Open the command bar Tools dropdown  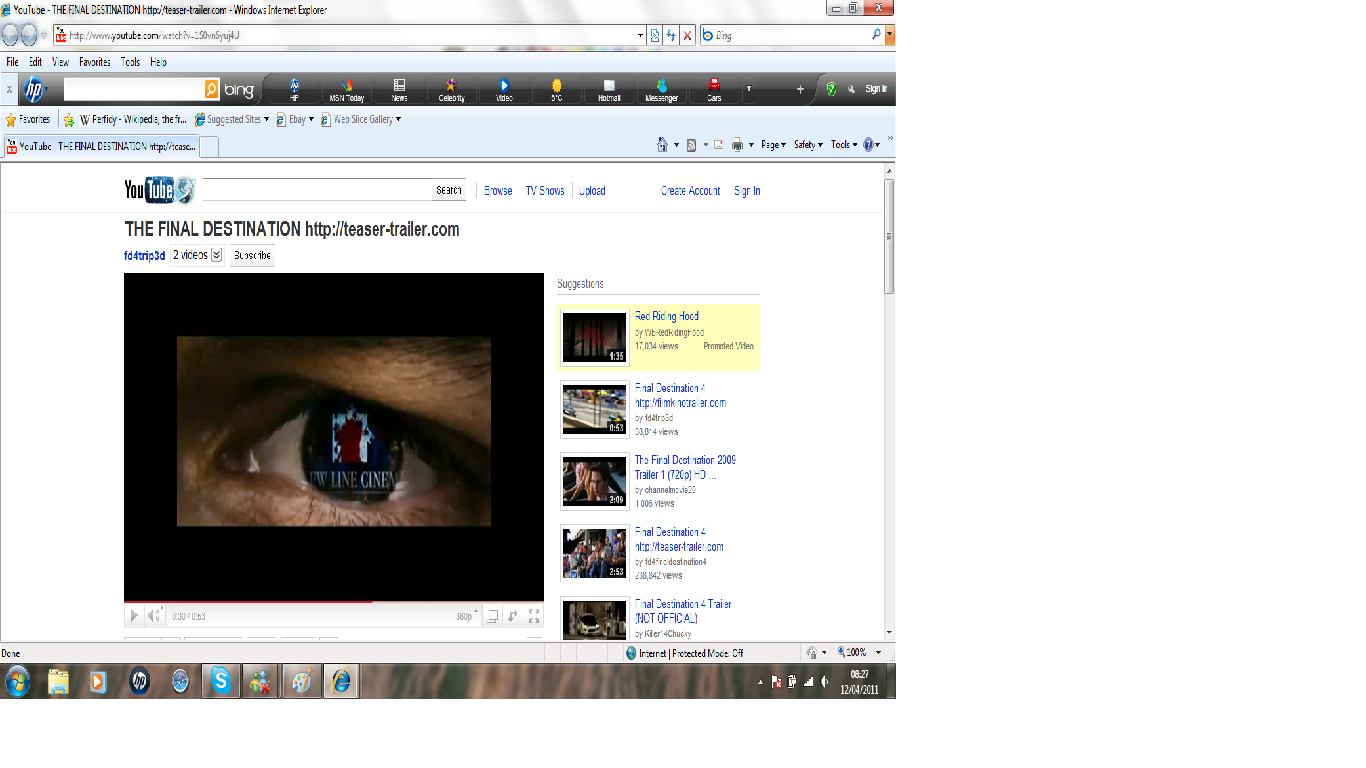[x=842, y=145]
